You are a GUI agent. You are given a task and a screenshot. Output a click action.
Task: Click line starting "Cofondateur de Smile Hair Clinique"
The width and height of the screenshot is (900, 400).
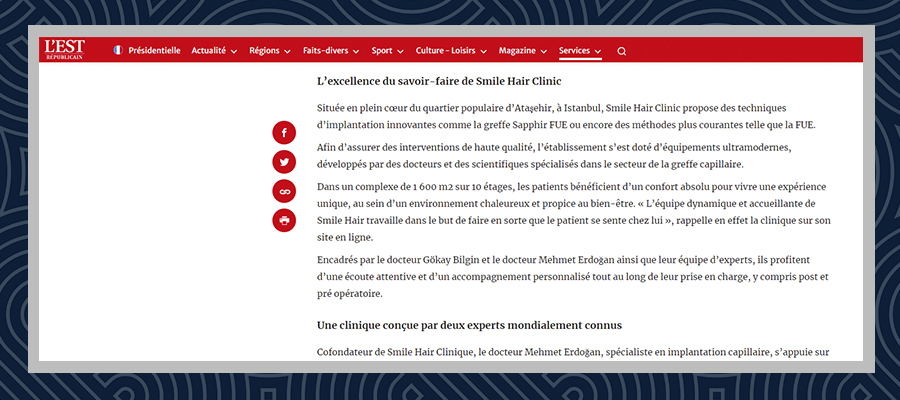pos(573,352)
